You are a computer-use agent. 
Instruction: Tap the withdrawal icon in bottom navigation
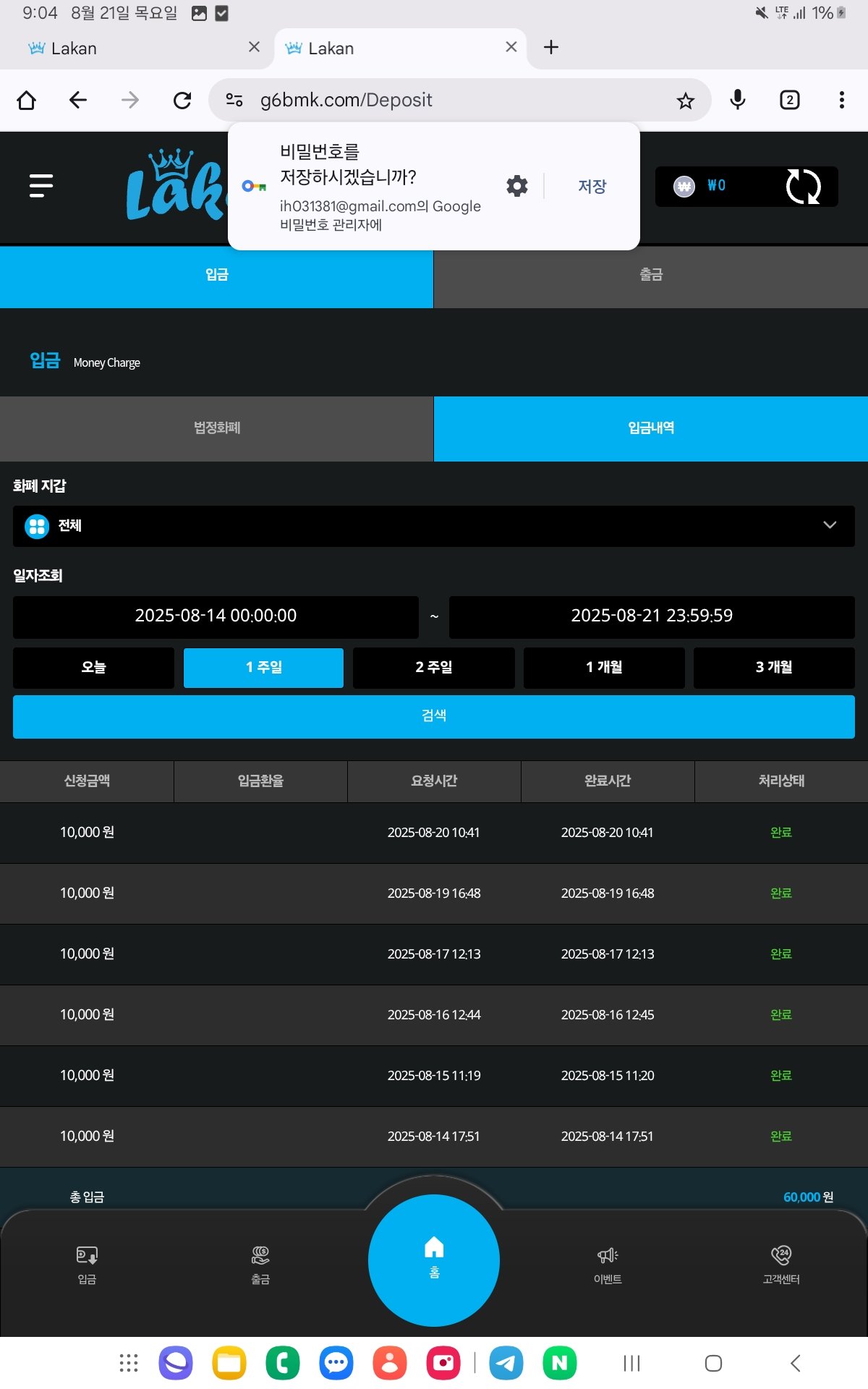pyautogui.click(x=260, y=1263)
